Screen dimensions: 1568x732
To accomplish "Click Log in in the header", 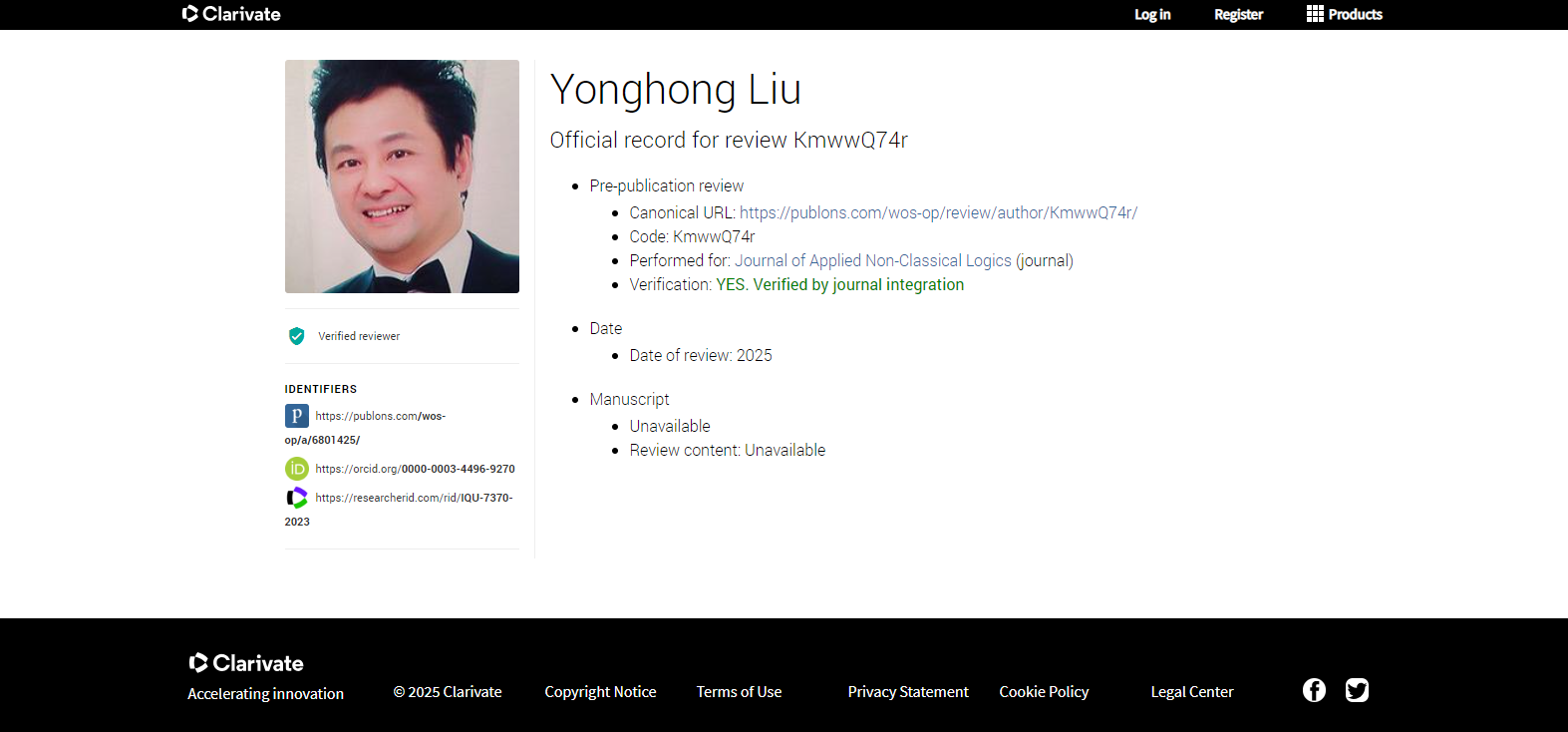I will pos(1152,14).
